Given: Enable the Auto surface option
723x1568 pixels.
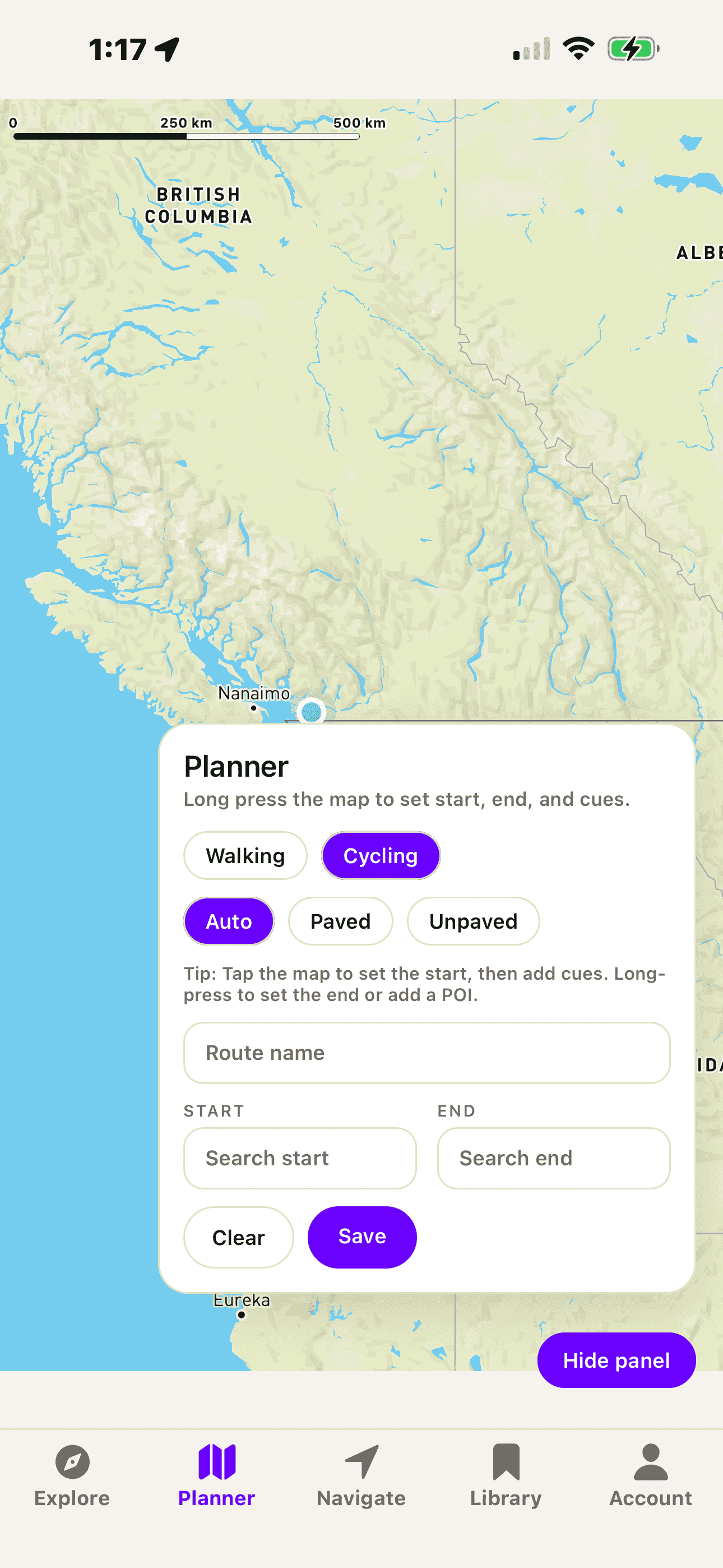Looking at the screenshot, I should (229, 921).
